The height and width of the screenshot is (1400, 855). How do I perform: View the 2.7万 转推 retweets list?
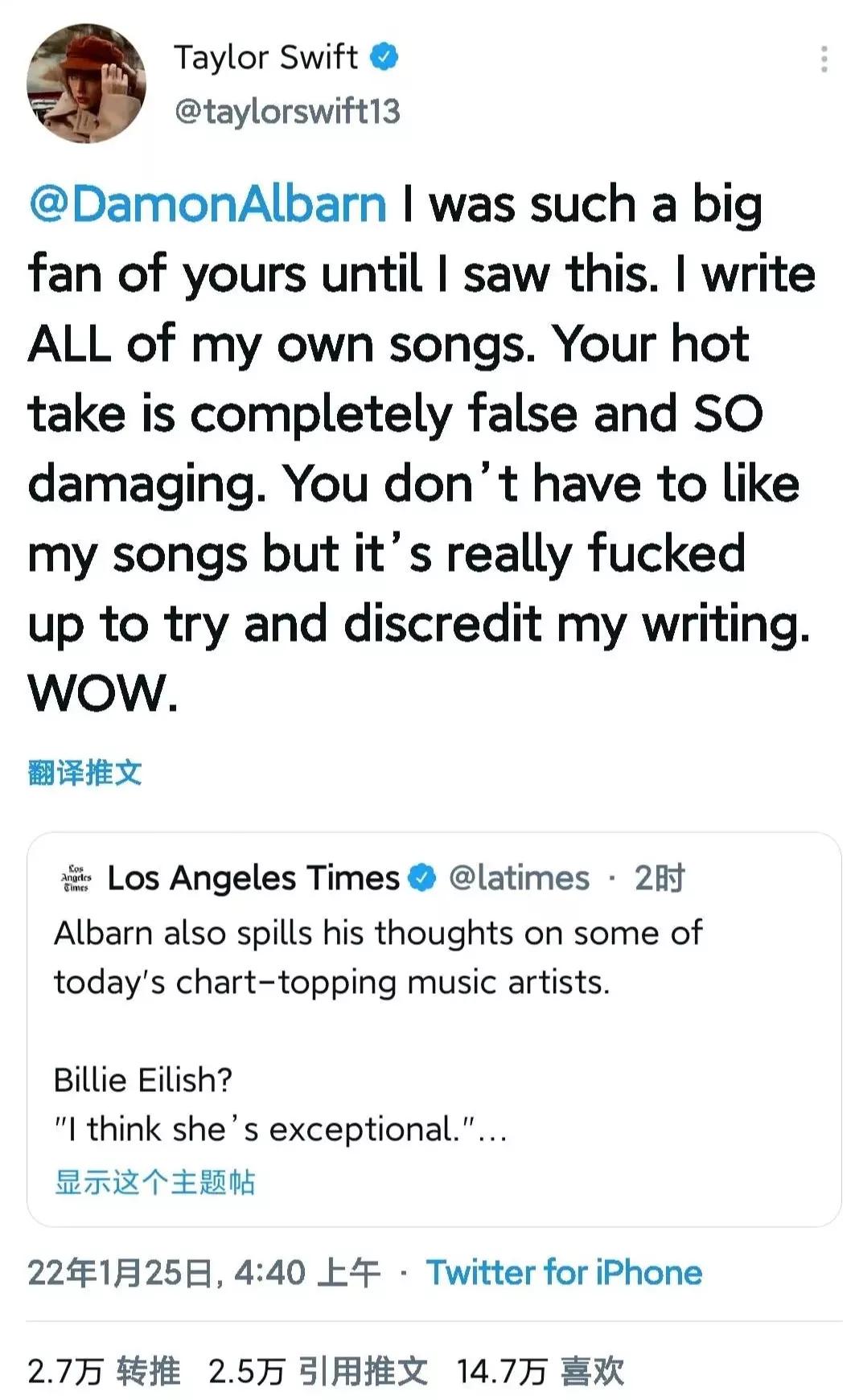point(104,1371)
